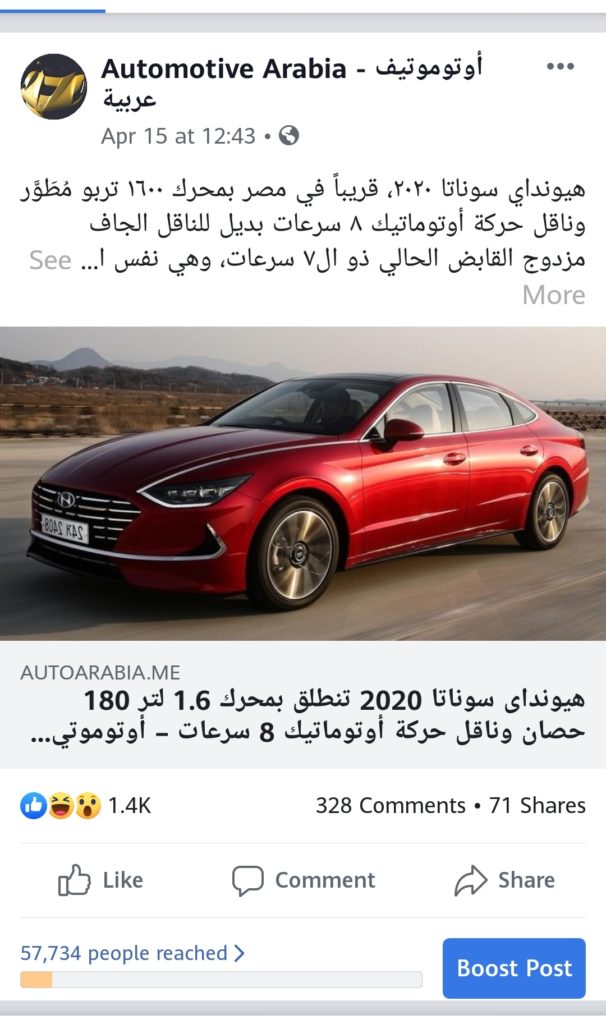Open insights via people reached chevron
Viewport: 606px width, 1024px height.
[239, 953]
